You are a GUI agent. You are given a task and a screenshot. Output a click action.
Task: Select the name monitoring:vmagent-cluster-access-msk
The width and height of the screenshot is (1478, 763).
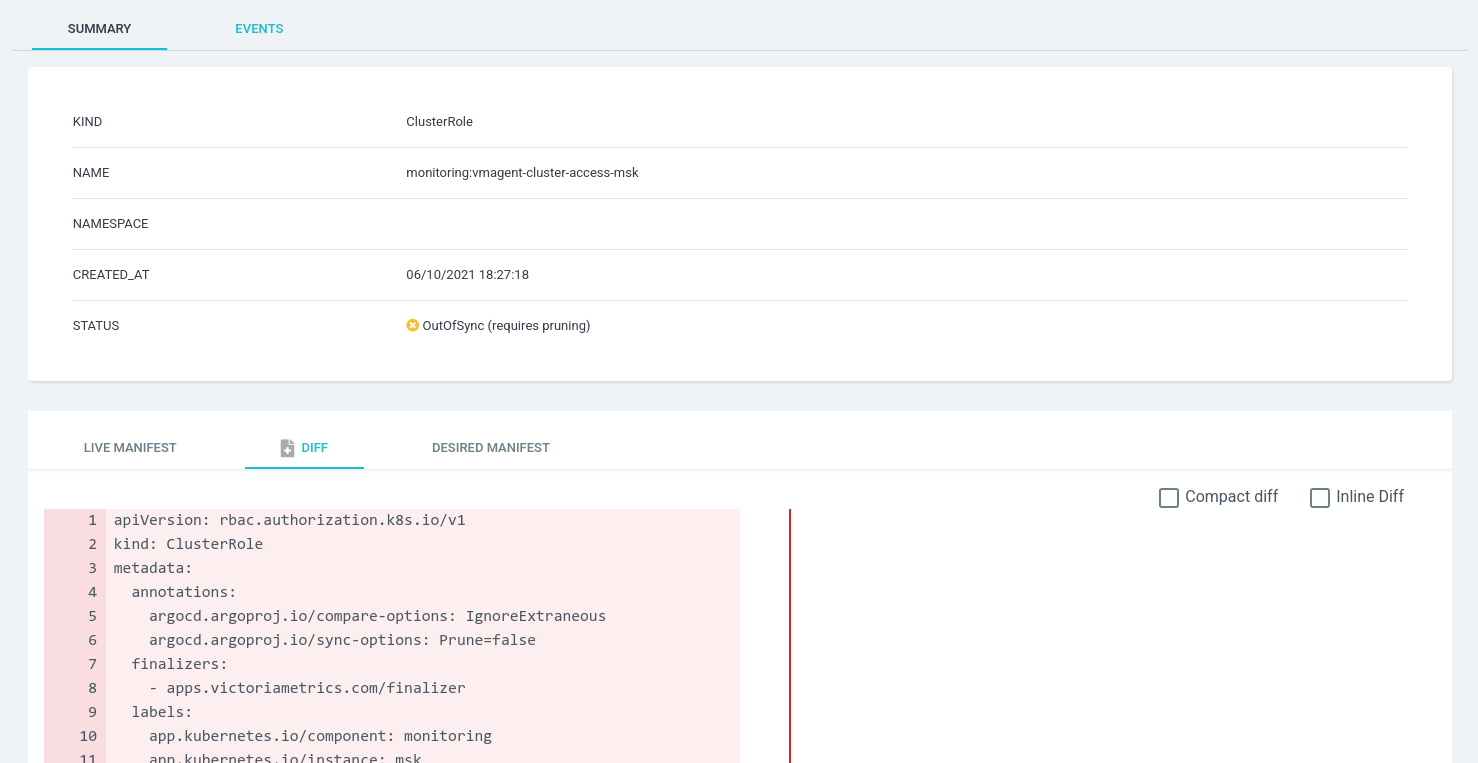point(522,172)
